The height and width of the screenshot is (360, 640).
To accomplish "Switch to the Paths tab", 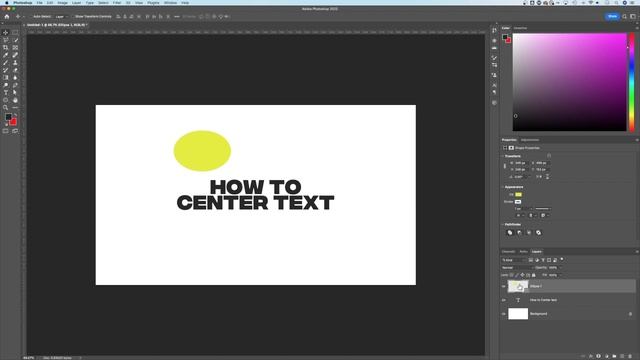I will click(x=524, y=251).
